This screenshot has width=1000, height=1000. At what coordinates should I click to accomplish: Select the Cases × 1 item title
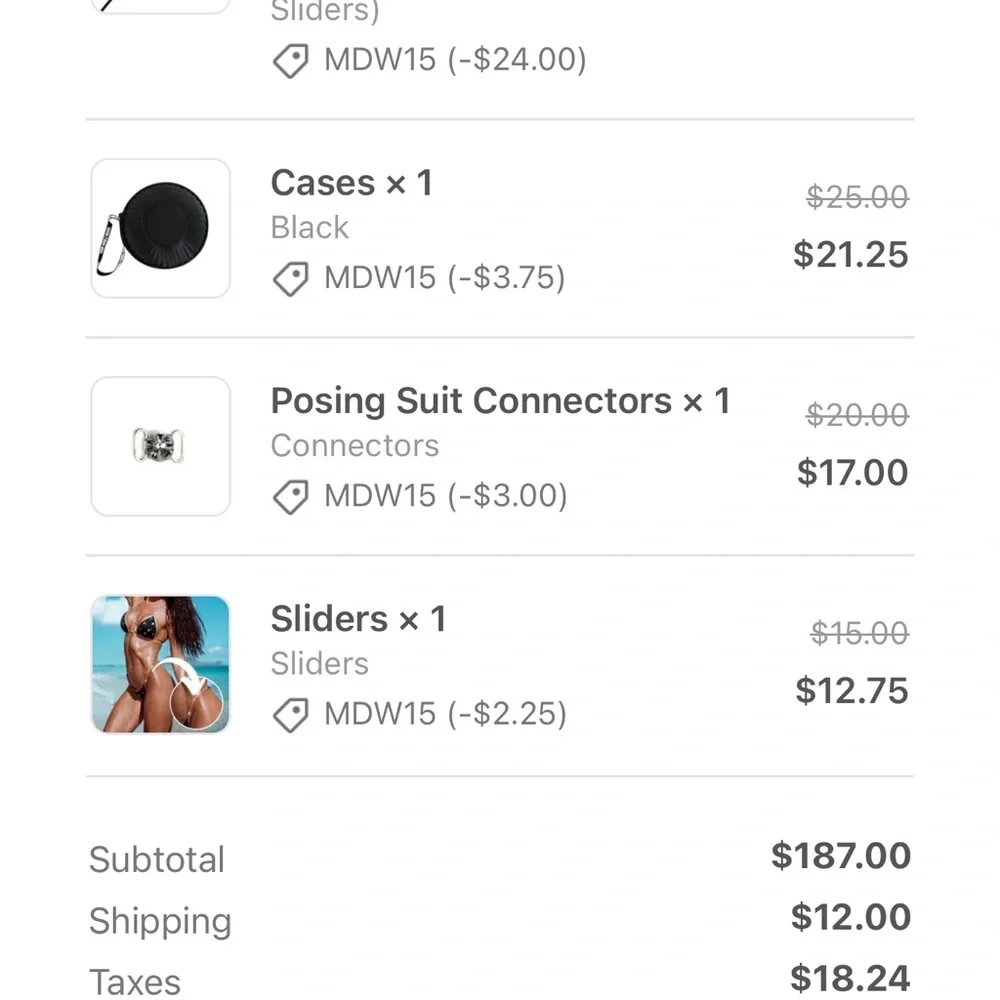tap(352, 183)
